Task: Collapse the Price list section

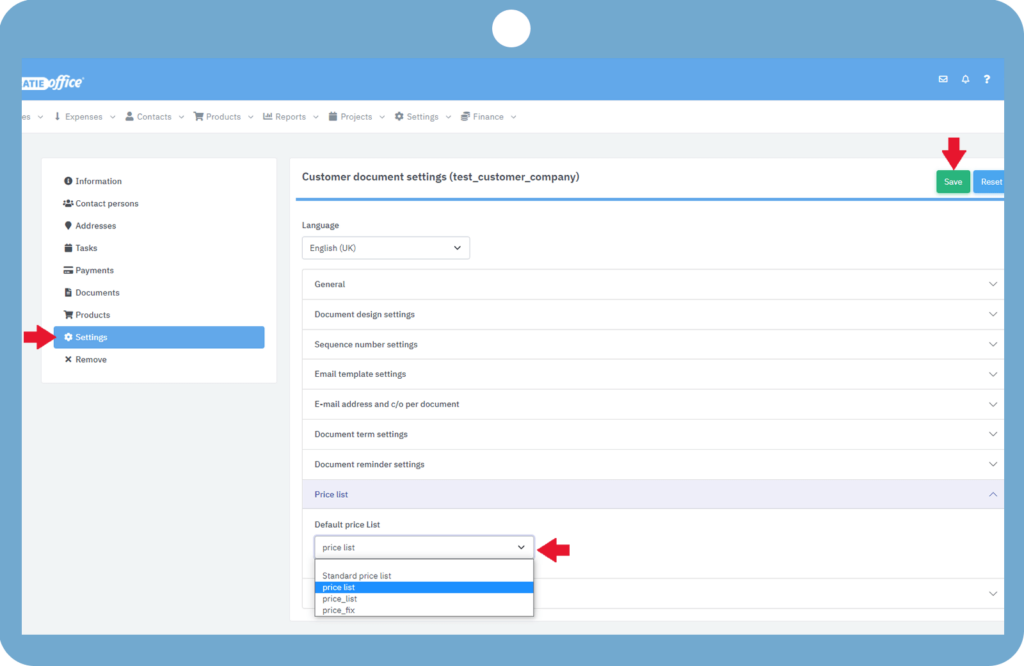Action: click(x=652, y=494)
